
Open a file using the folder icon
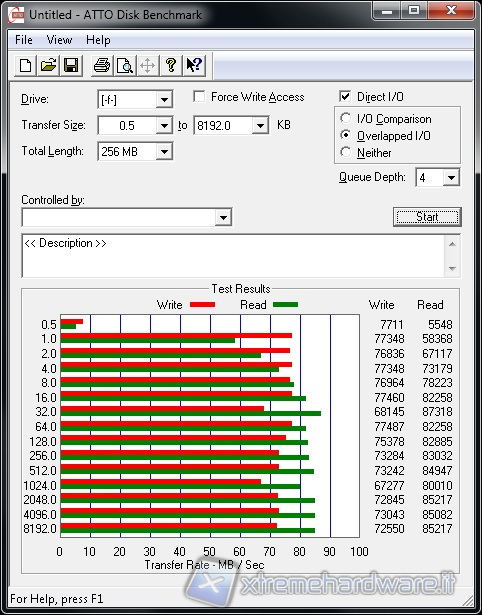click(x=48, y=65)
